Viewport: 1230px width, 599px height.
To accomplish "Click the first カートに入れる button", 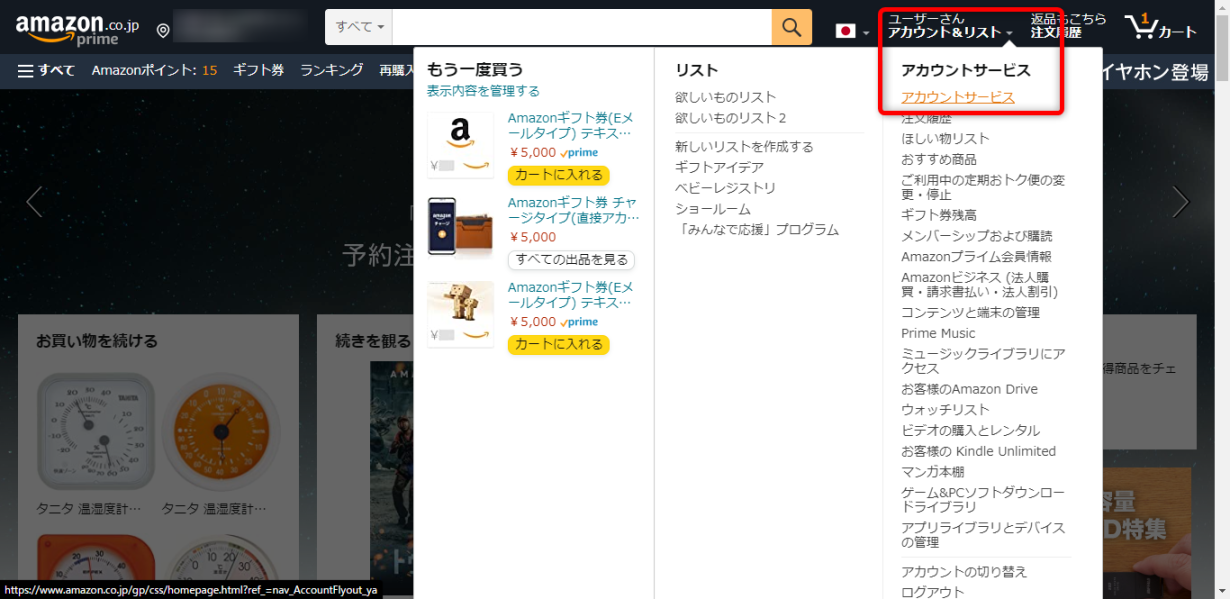I will 558,175.
